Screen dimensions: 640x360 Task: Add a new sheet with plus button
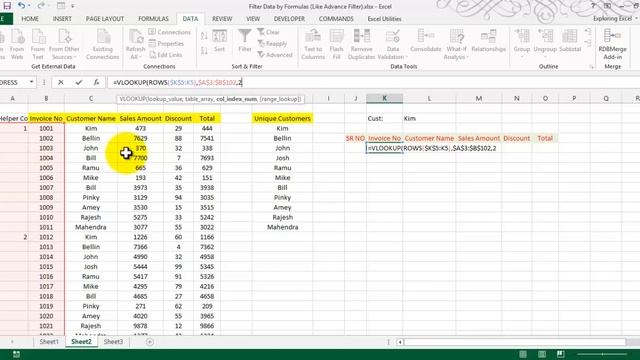point(150,342)
